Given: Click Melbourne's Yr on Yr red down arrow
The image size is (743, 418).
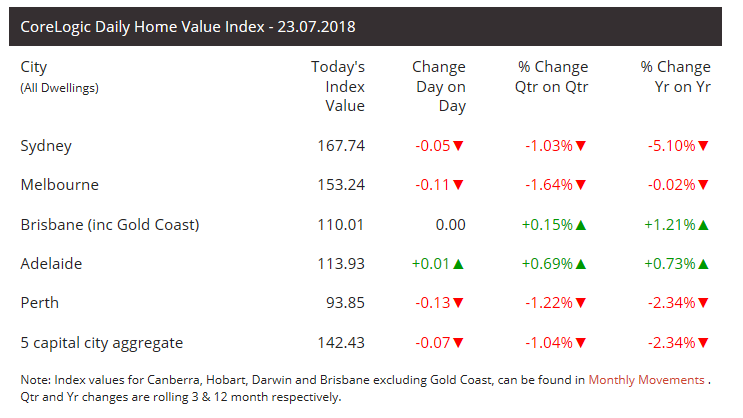Looking at the screenshot, I should (x=704, y=186).
